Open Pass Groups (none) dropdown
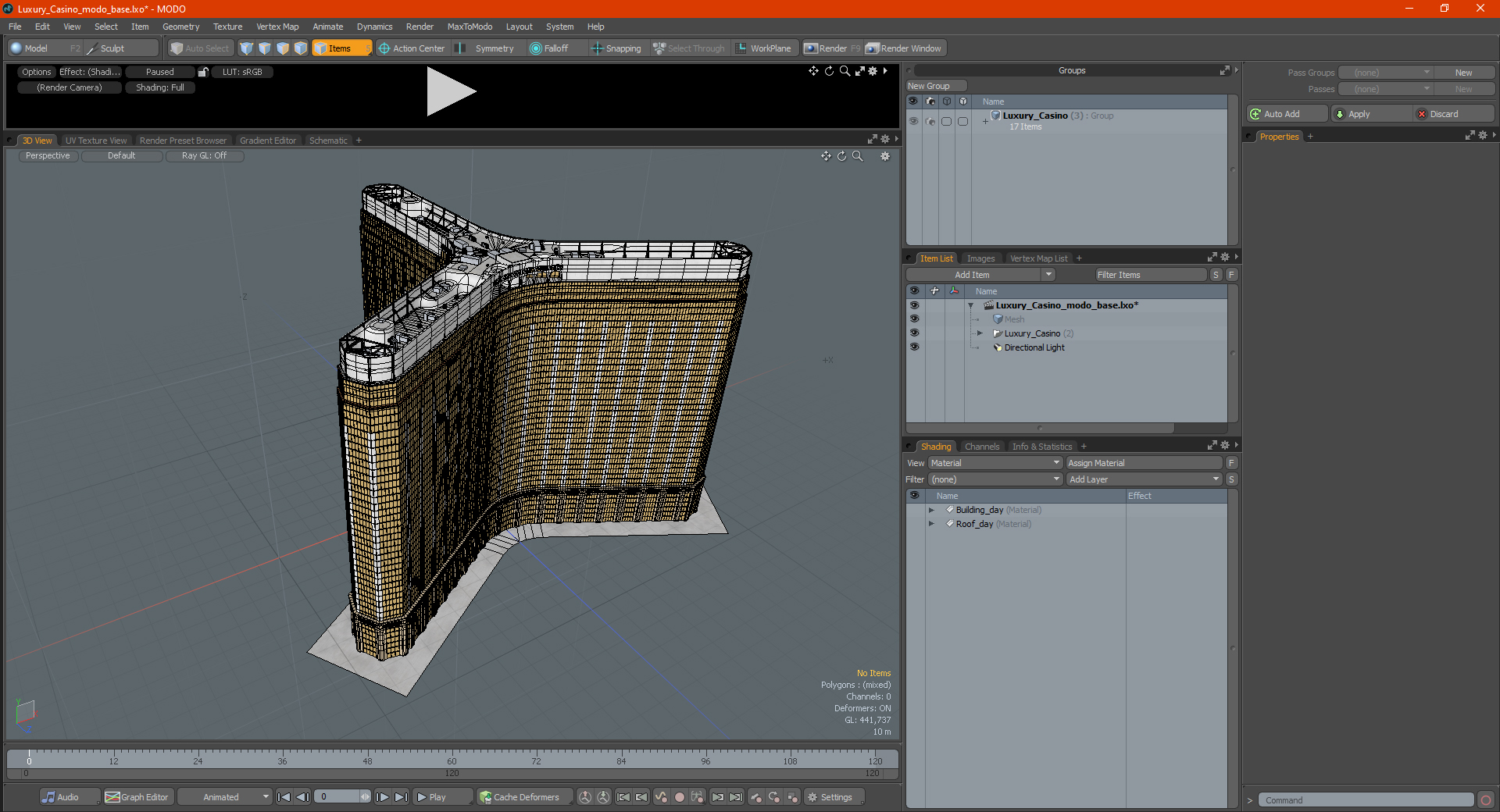This screenshot has width=1500, height=812. [1385, 73]
